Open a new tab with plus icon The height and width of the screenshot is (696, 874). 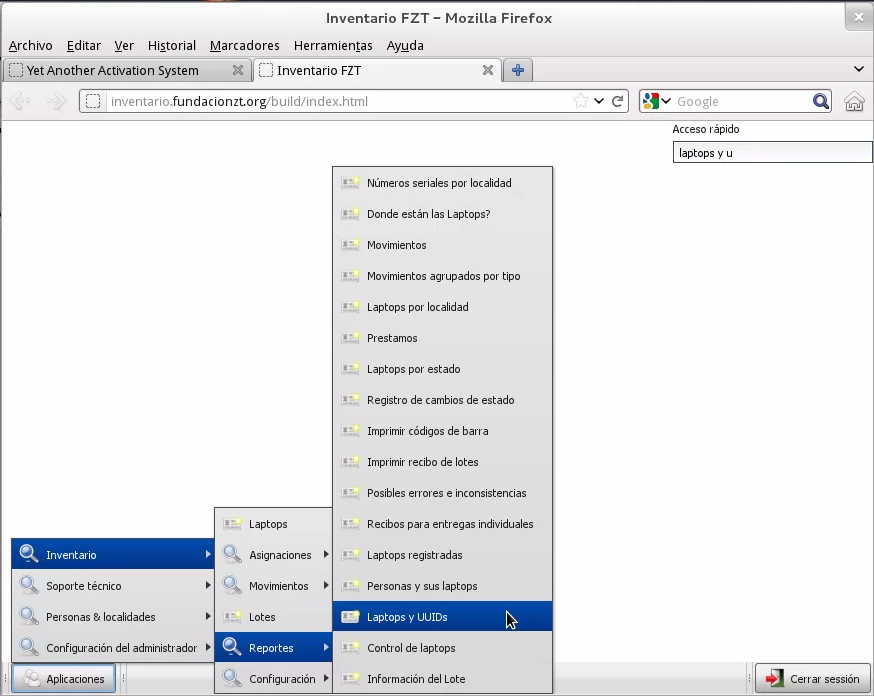[x=518, y=70]
